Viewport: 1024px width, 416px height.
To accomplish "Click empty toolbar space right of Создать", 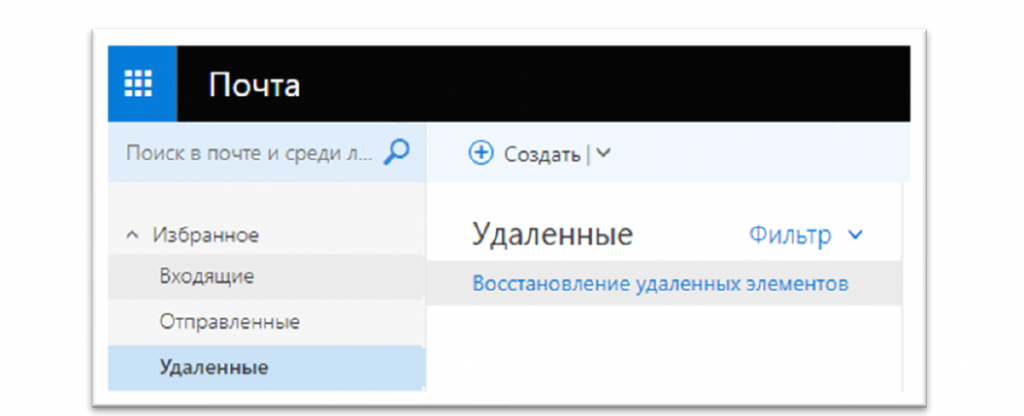I will tap(760, 154).
